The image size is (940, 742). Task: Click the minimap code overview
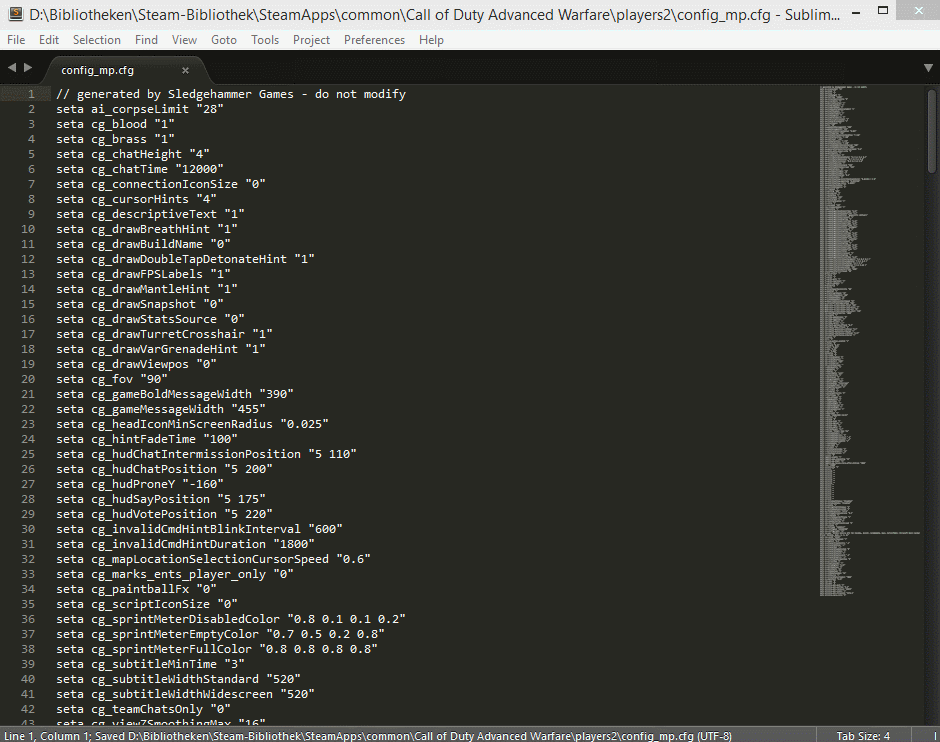869,342
